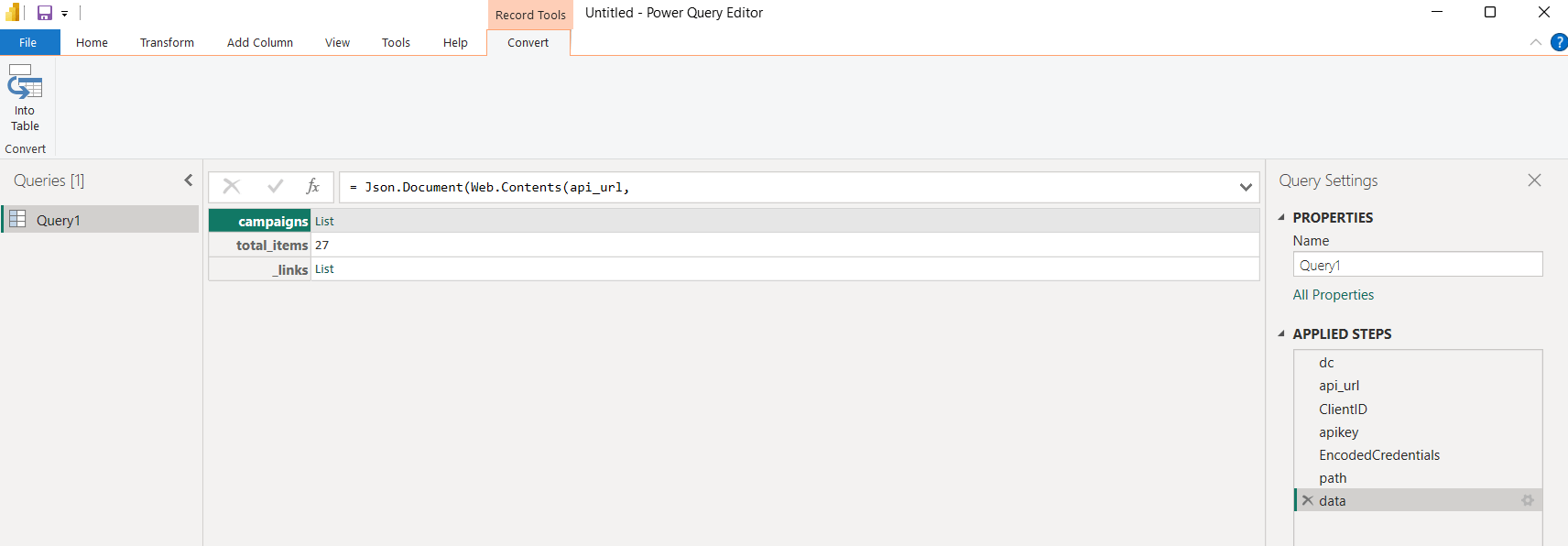Click the Power BI logo icon
Viewport: 1568px width, 546px height.
13,13
